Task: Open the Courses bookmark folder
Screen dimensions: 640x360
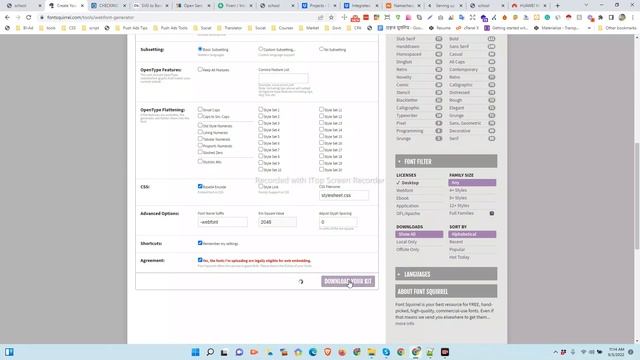Action: 282,28
